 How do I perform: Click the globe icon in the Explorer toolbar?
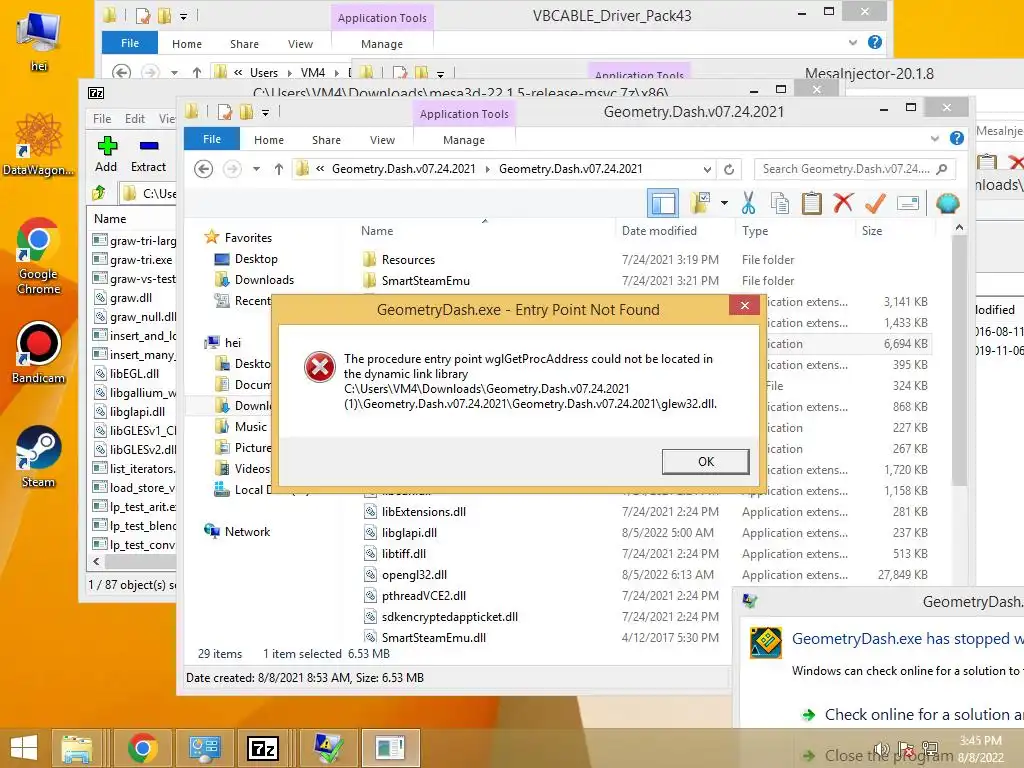tap(947, 203)
